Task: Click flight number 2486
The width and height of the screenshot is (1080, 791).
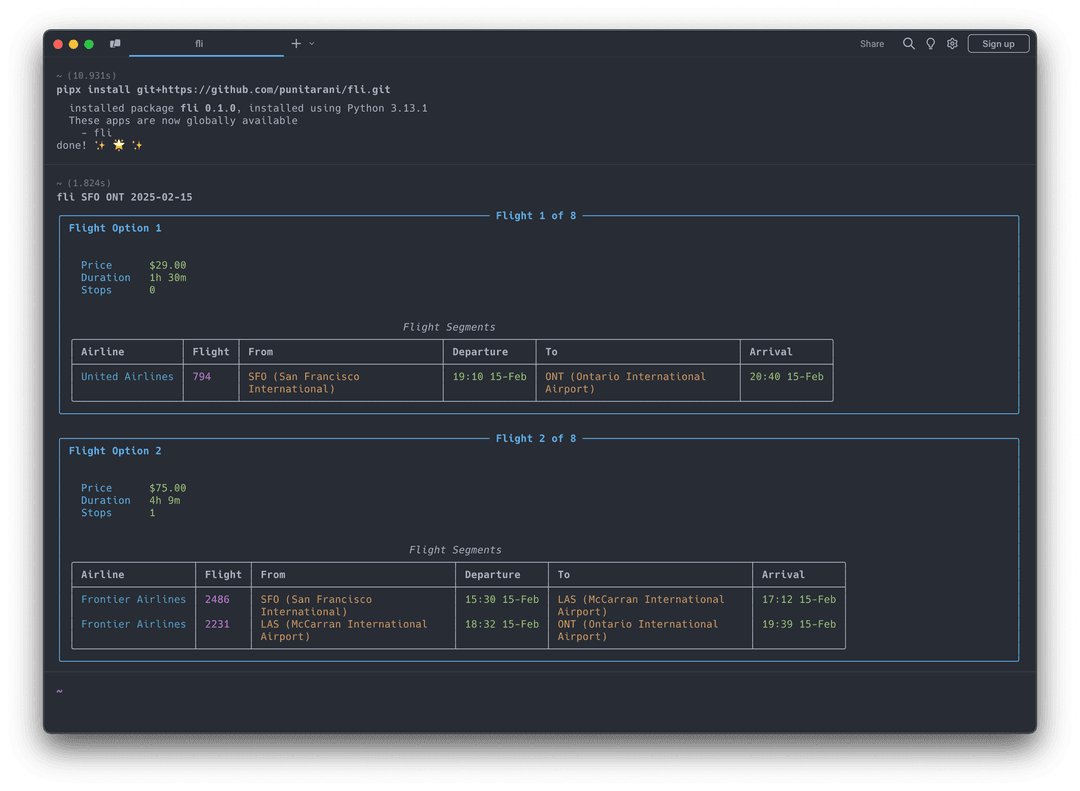Action: tap(217, 599)
